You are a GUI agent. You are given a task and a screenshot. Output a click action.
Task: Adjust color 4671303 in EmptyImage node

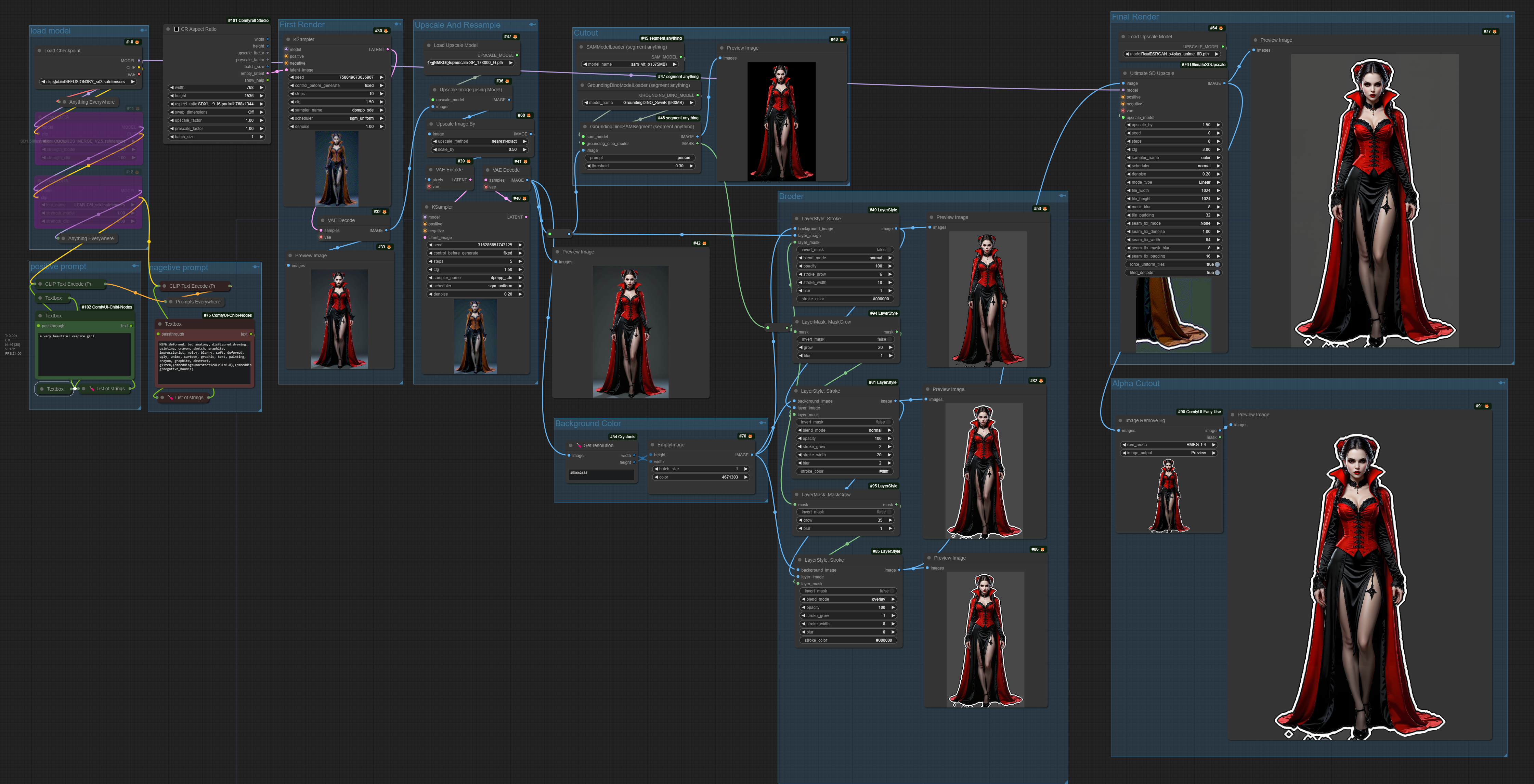pos(702,478)
